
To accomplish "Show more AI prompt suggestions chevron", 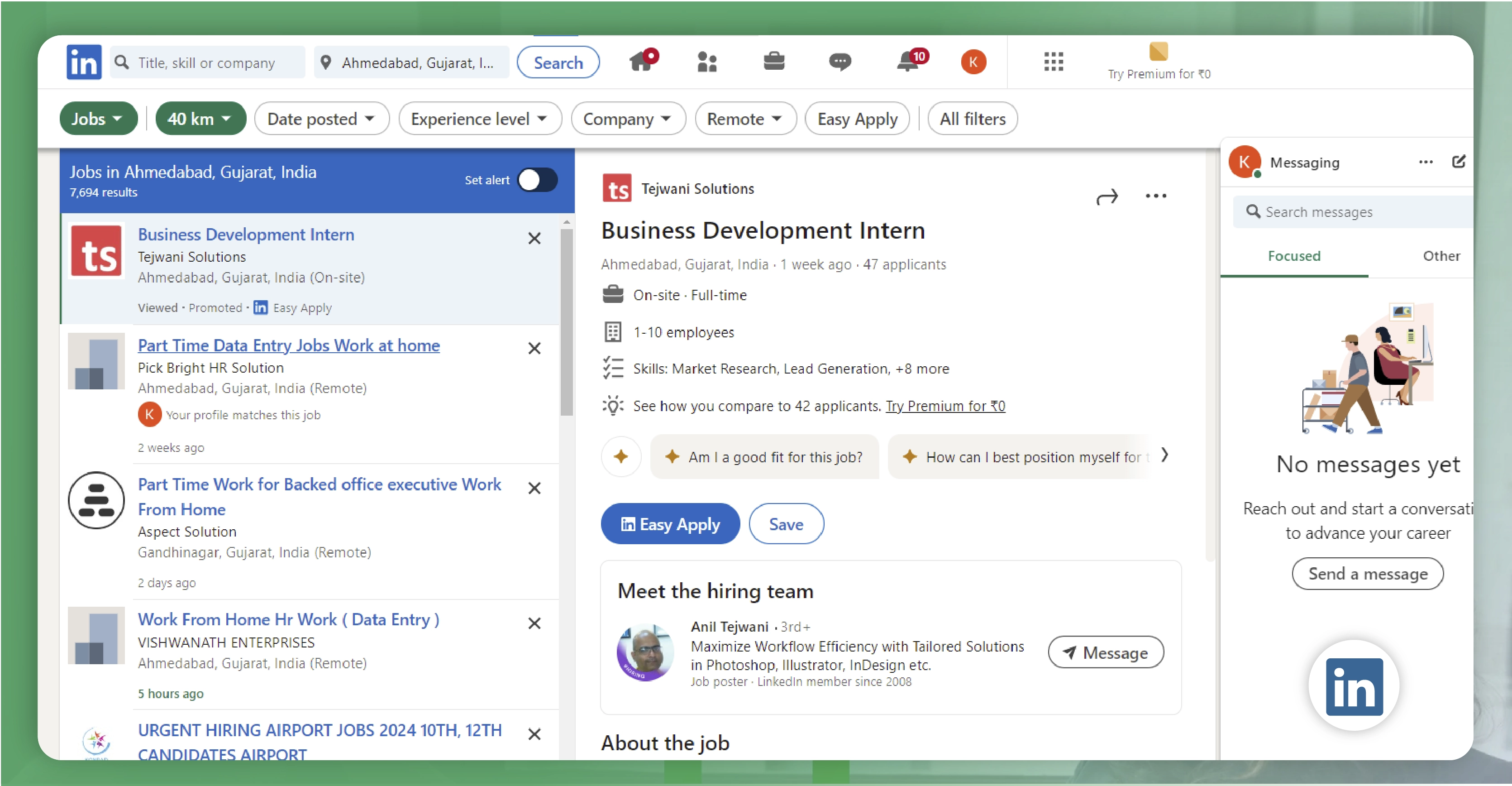I will click(x=1164, y=455).
